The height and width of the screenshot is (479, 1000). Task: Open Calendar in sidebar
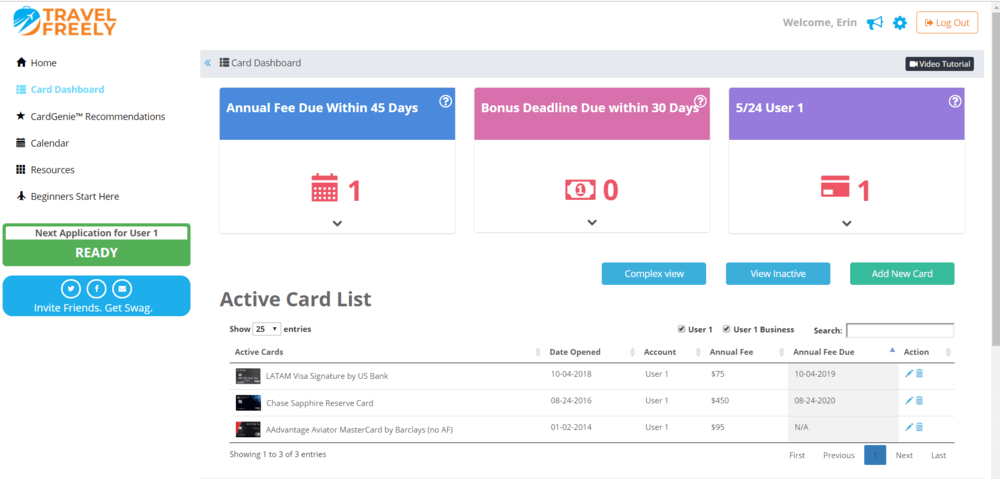(42, 143)
